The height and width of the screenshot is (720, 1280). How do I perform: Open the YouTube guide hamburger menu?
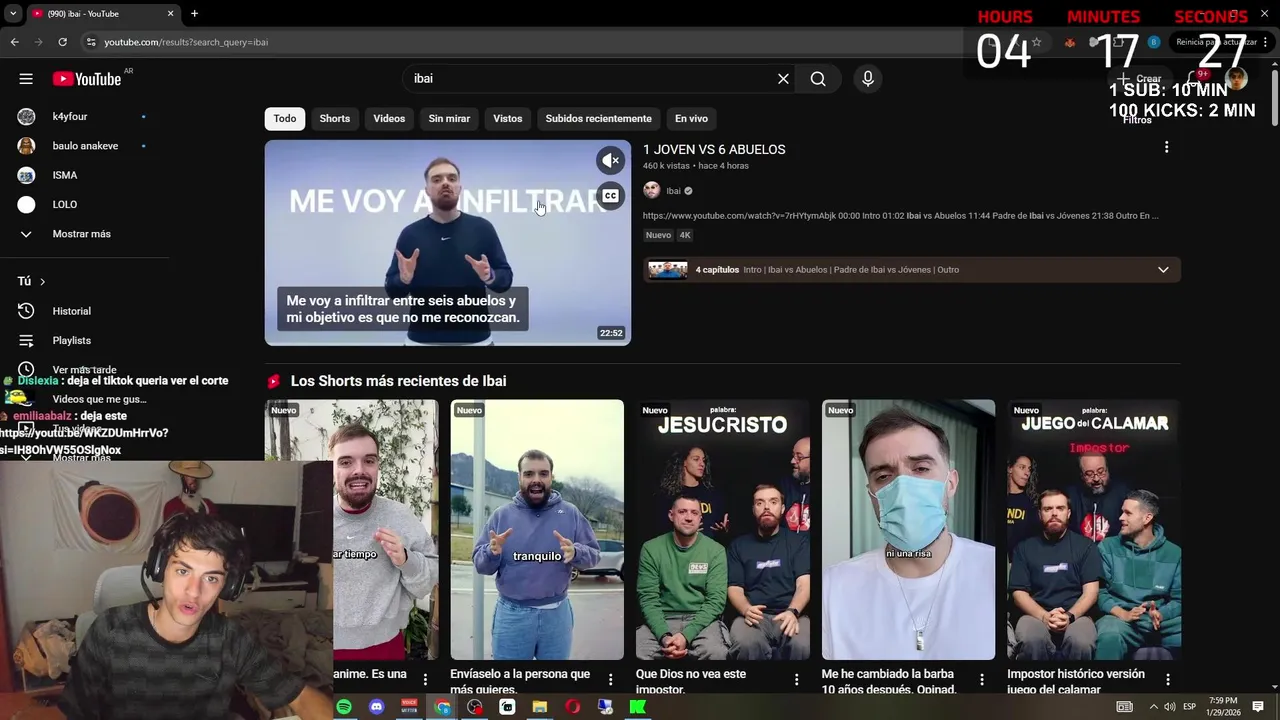(x=26, y=79)
